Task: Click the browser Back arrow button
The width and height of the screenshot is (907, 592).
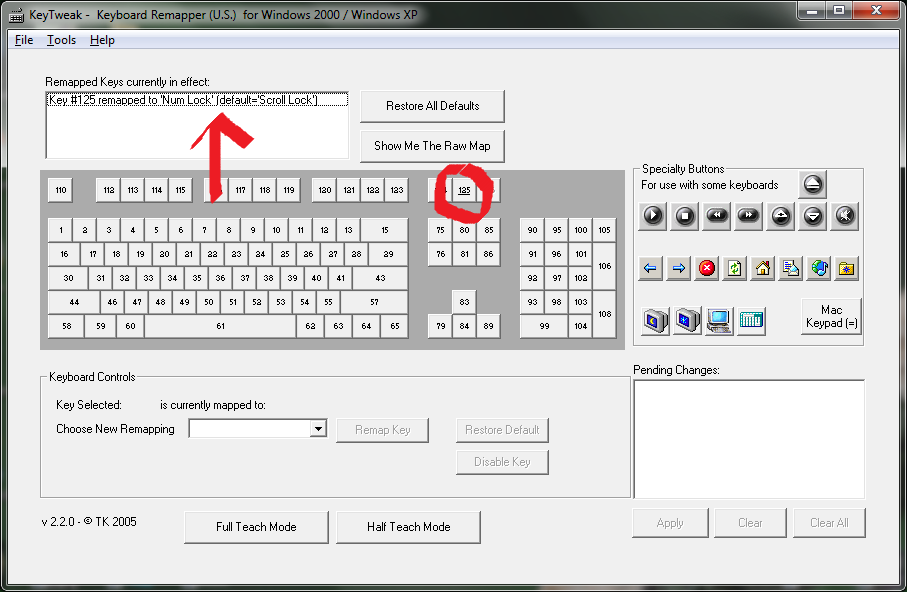Action: 651,268
